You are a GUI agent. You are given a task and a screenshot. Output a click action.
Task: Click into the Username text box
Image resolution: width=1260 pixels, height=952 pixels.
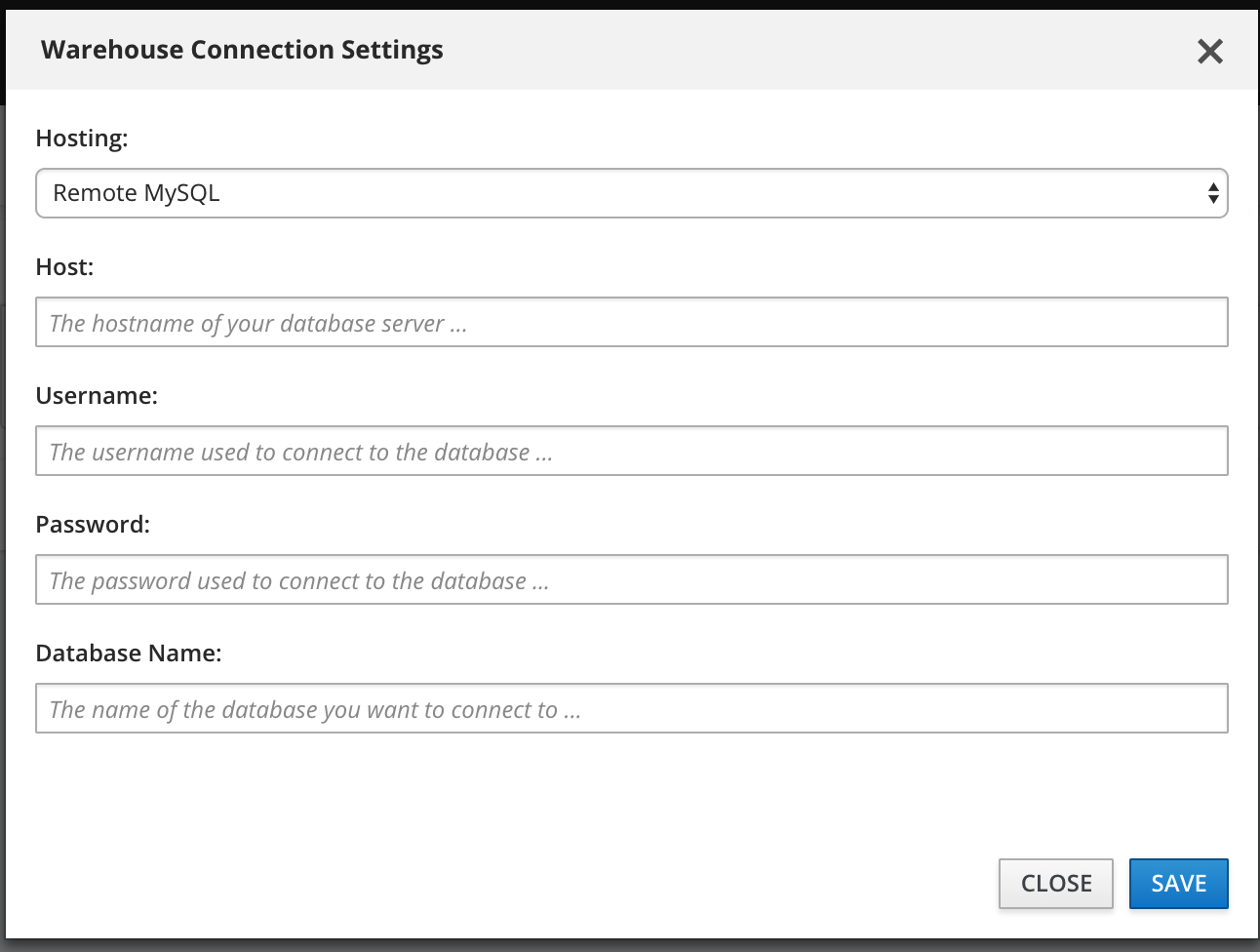click(x=631, y=451)
